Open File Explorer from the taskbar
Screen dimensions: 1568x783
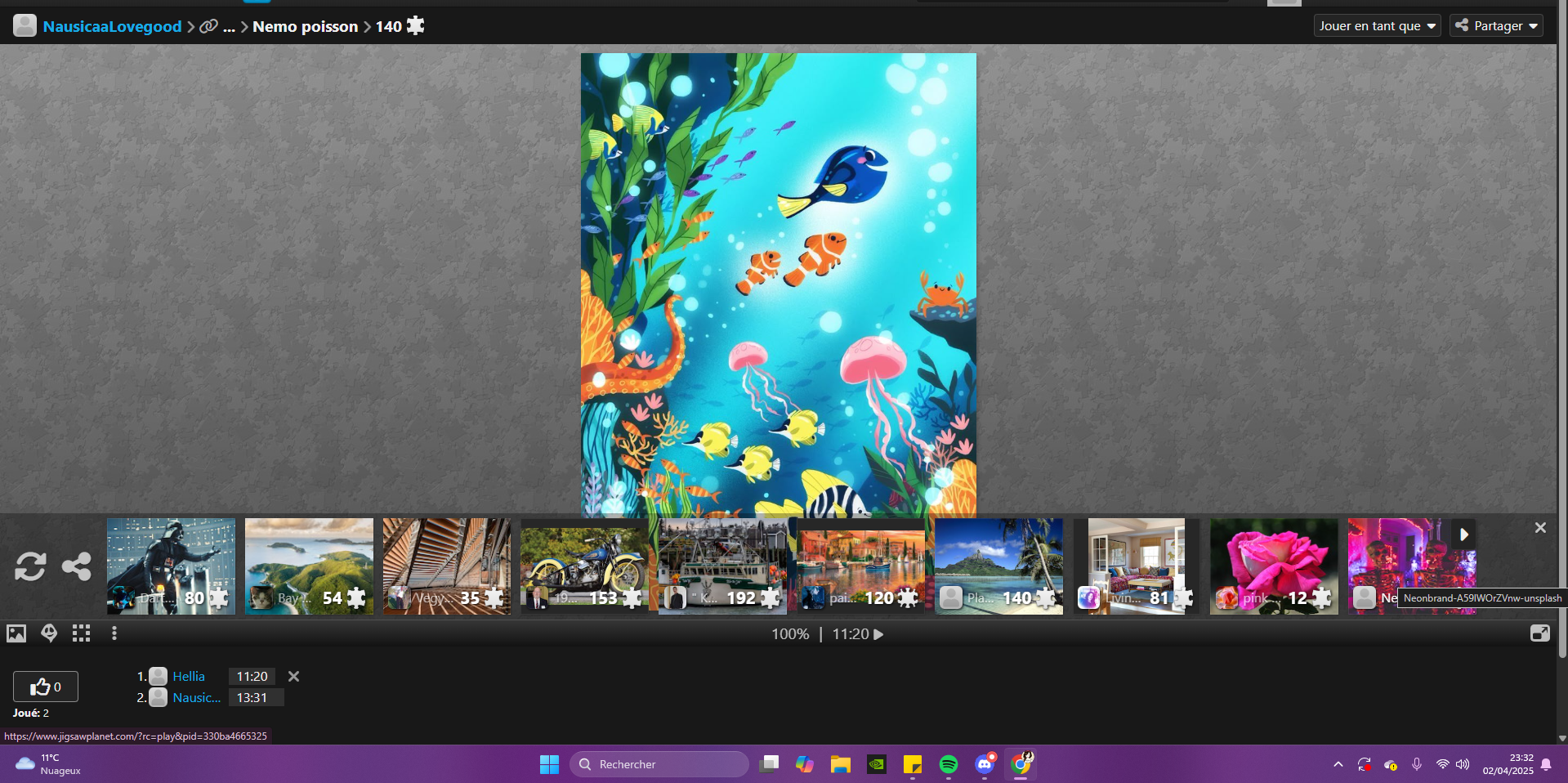tap(841, 764)
